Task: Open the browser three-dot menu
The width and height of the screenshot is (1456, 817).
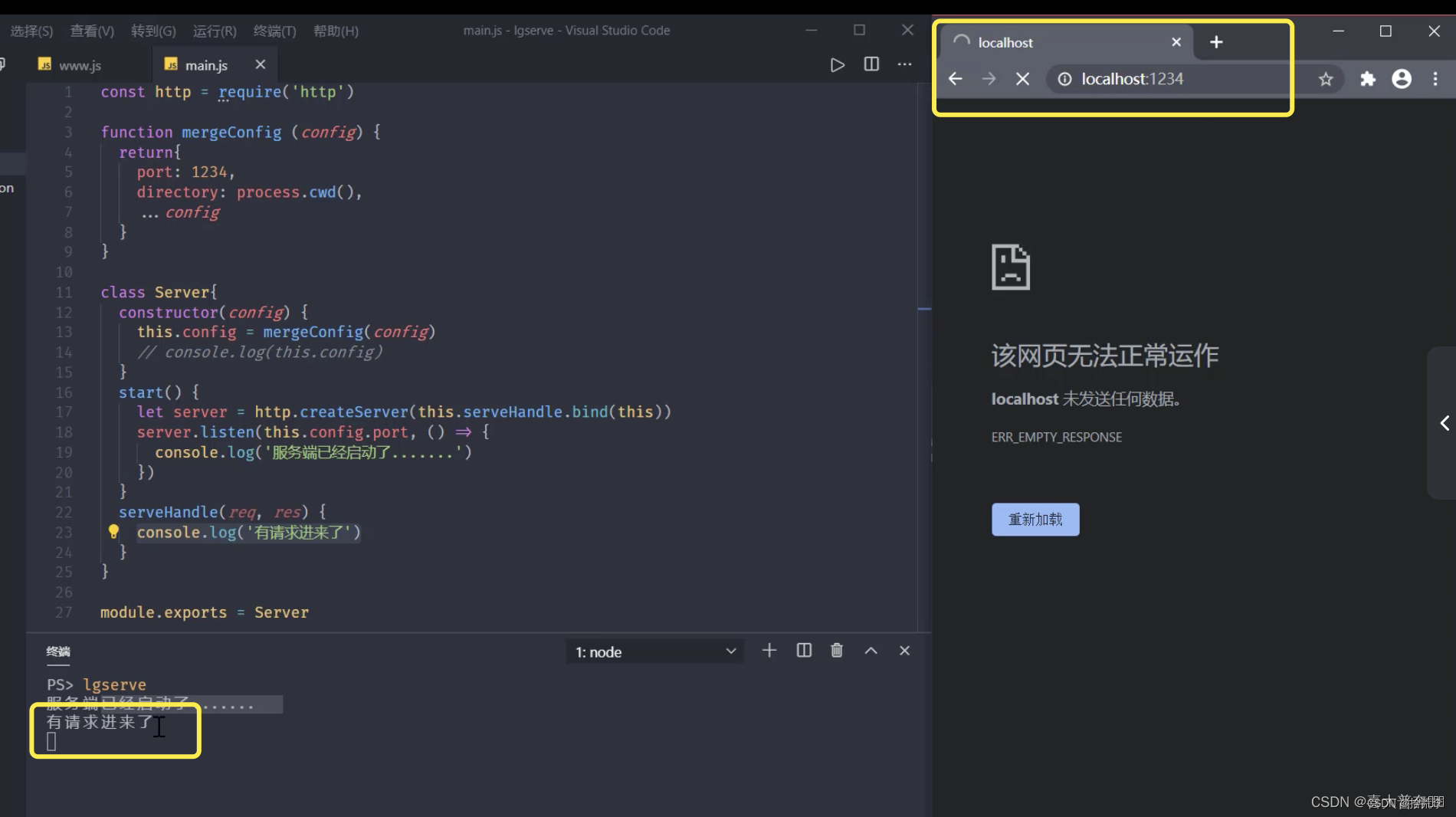Action: click(x=1435, y=78)
